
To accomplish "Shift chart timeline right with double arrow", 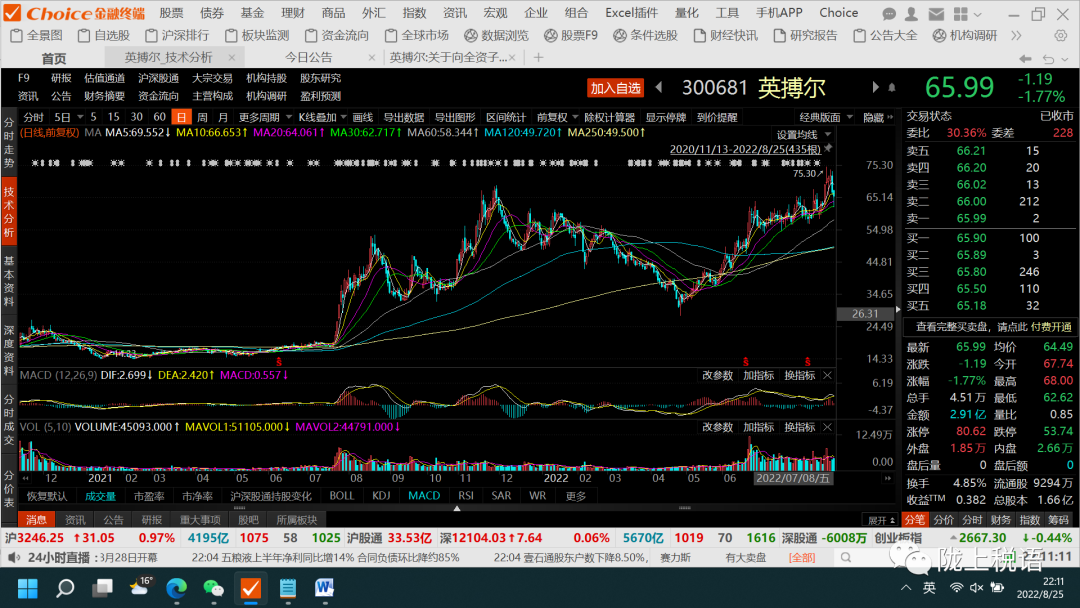I will pos(888,478).
